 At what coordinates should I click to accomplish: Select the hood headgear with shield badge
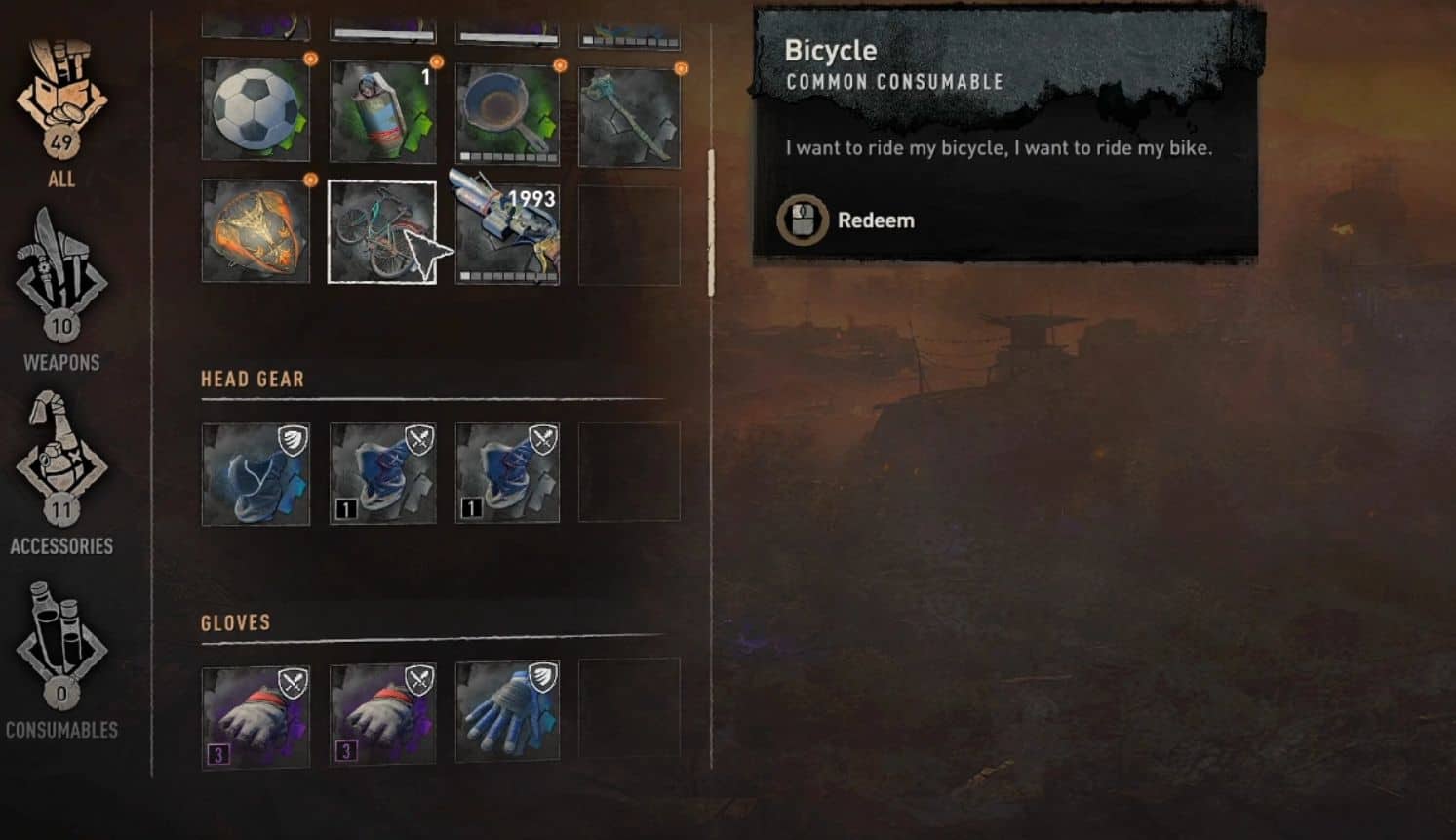[256, 474]
